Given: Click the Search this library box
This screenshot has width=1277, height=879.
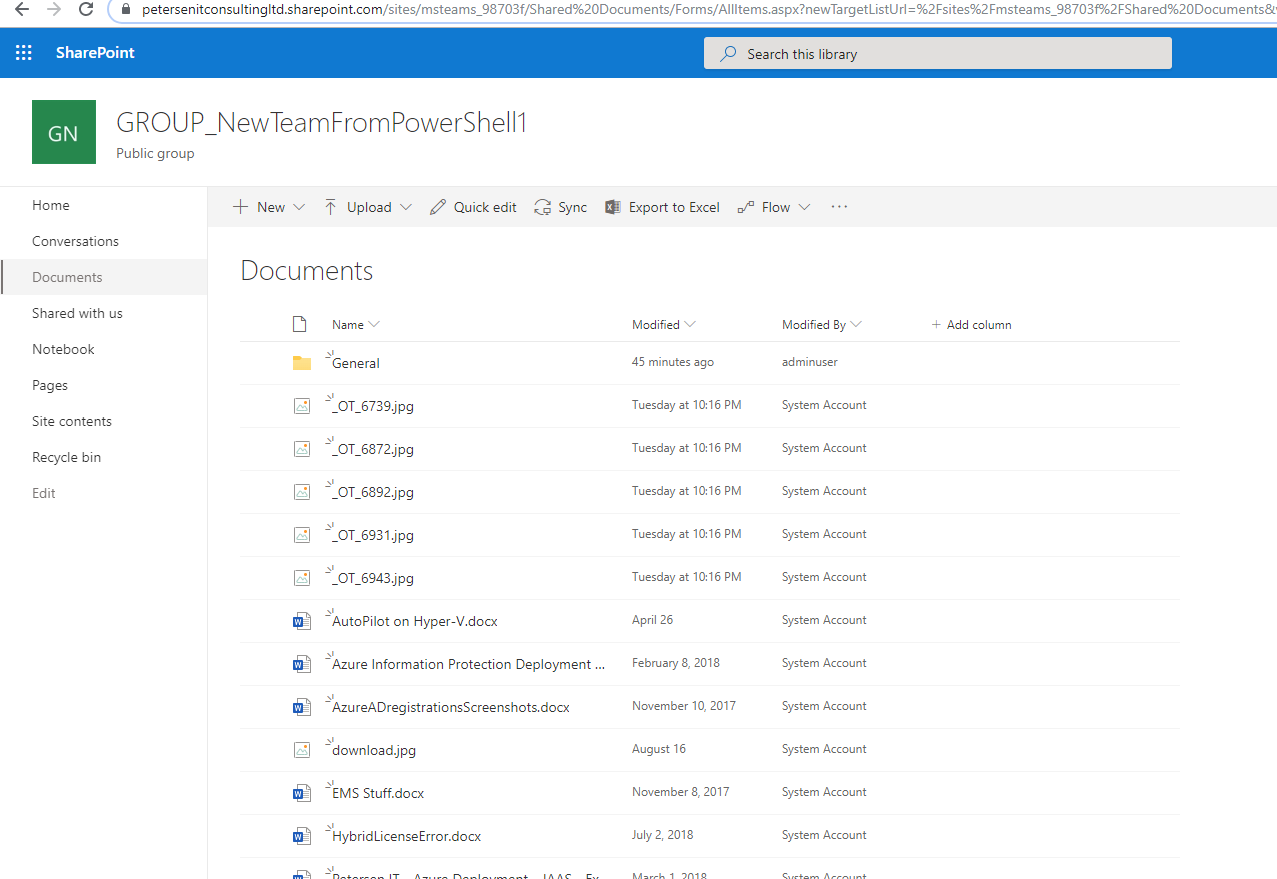Looking at the screenshot, I should pos(938,54).
